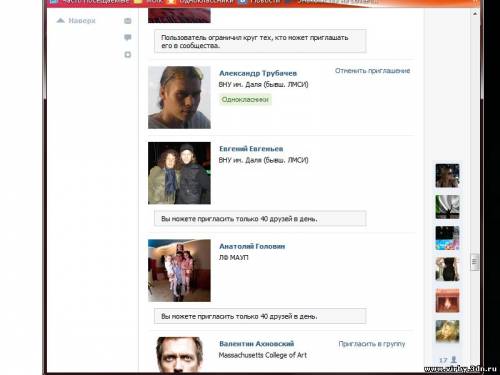Open the chat bubble icon in sidebar
Screen dimensions: 500x375
(128, 37)
